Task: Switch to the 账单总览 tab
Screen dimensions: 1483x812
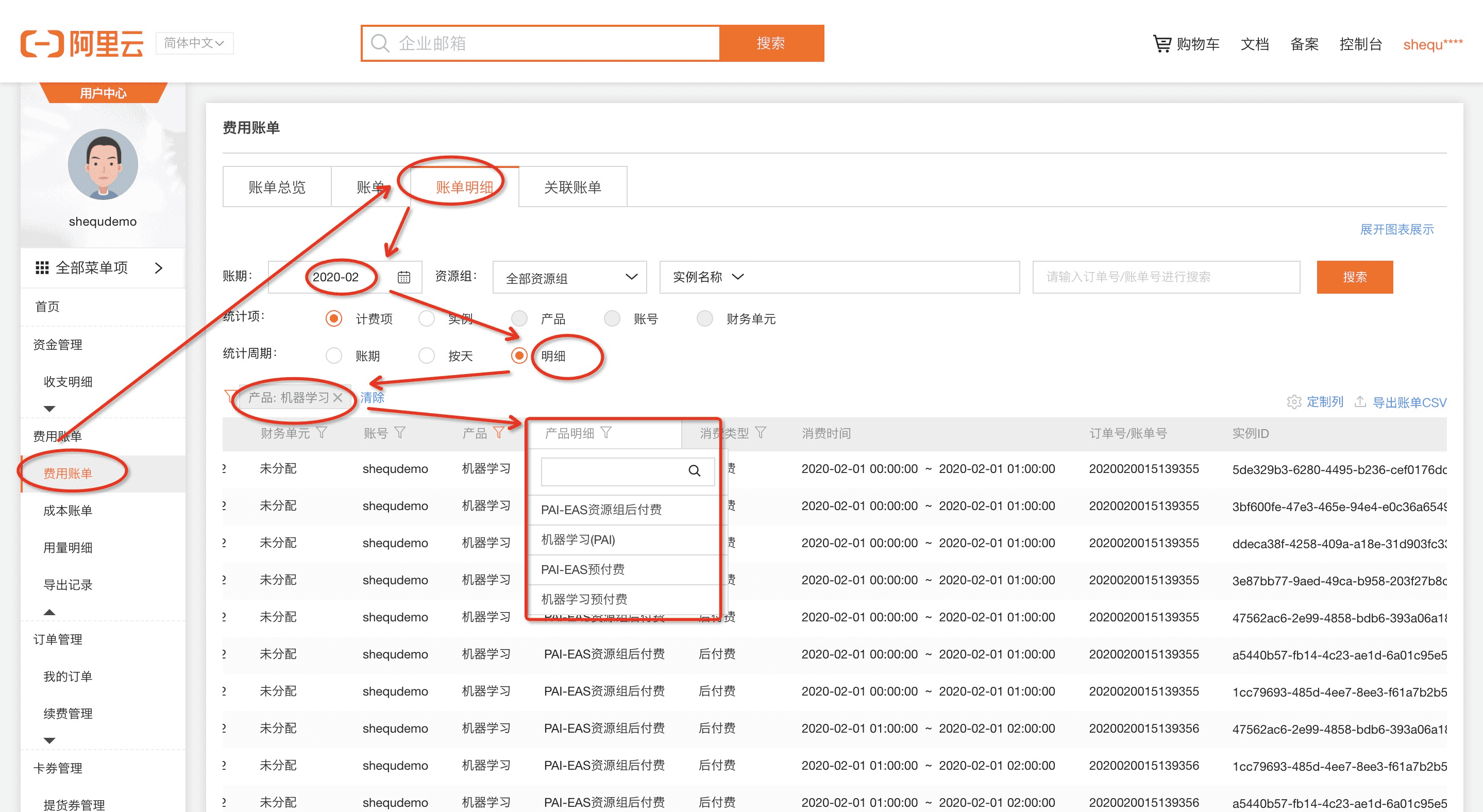Action: [x=277, y=187]
